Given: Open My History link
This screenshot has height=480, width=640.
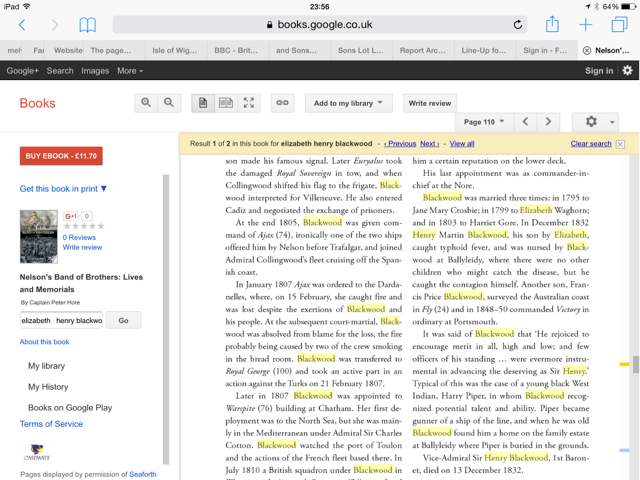Looking at the screenshot, I should pyautogui.click(x=48, y=387).
